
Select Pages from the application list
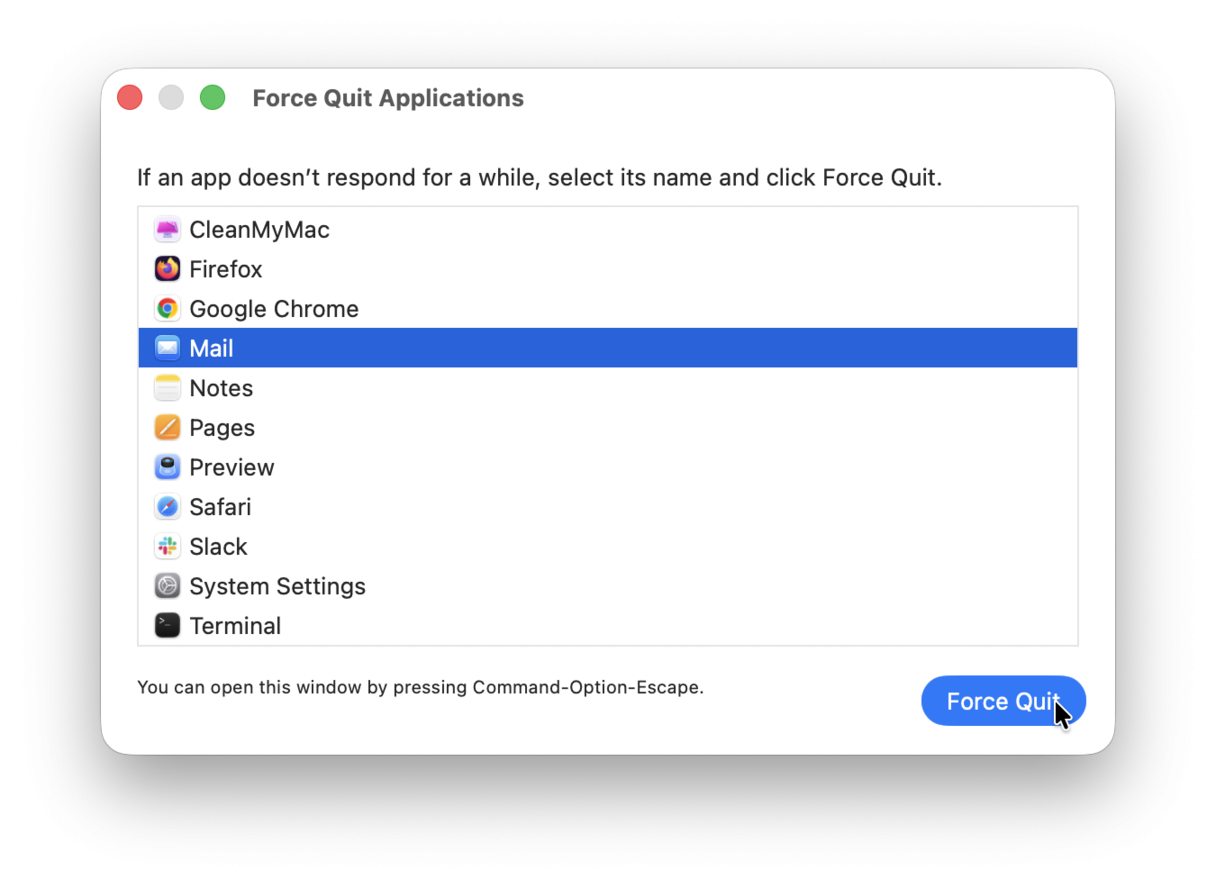[222, 427]
